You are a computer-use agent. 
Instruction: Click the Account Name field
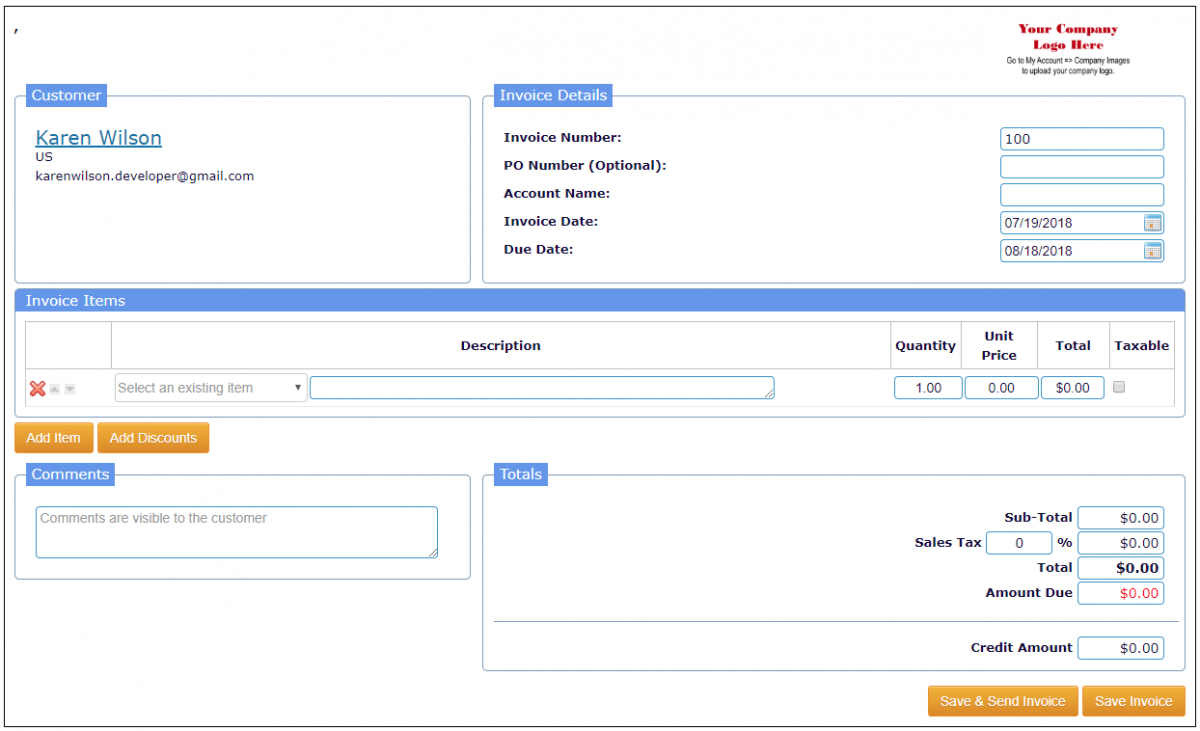click(x=1081, y=194)
